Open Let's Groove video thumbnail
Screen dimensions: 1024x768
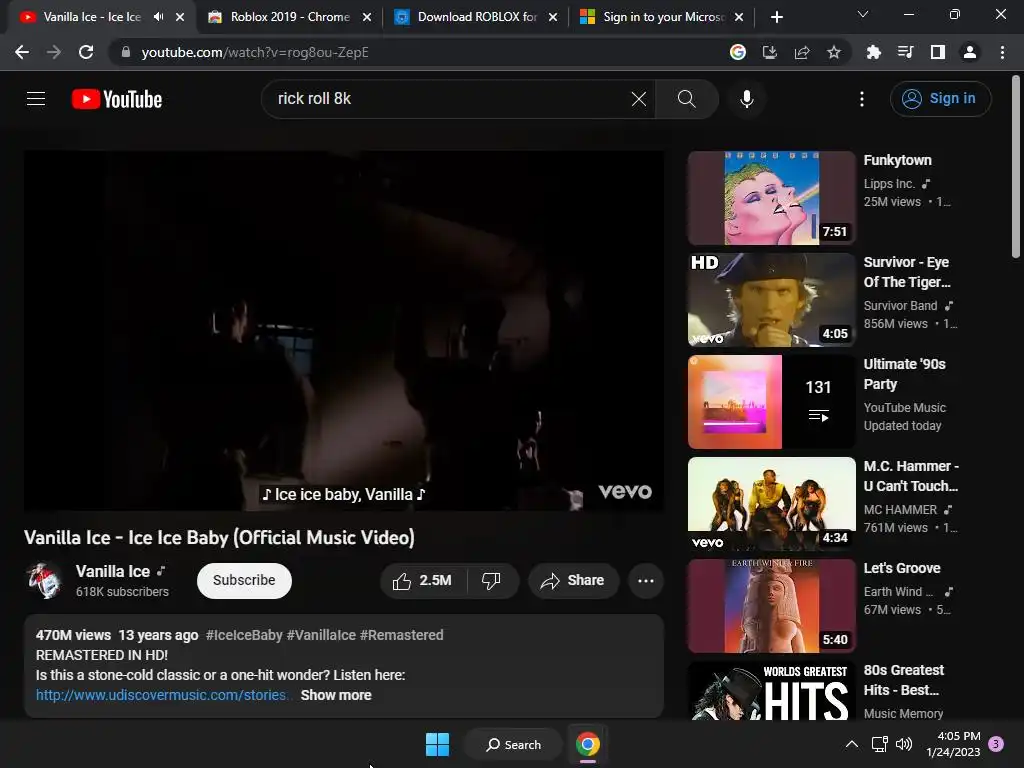click(771, 605)
